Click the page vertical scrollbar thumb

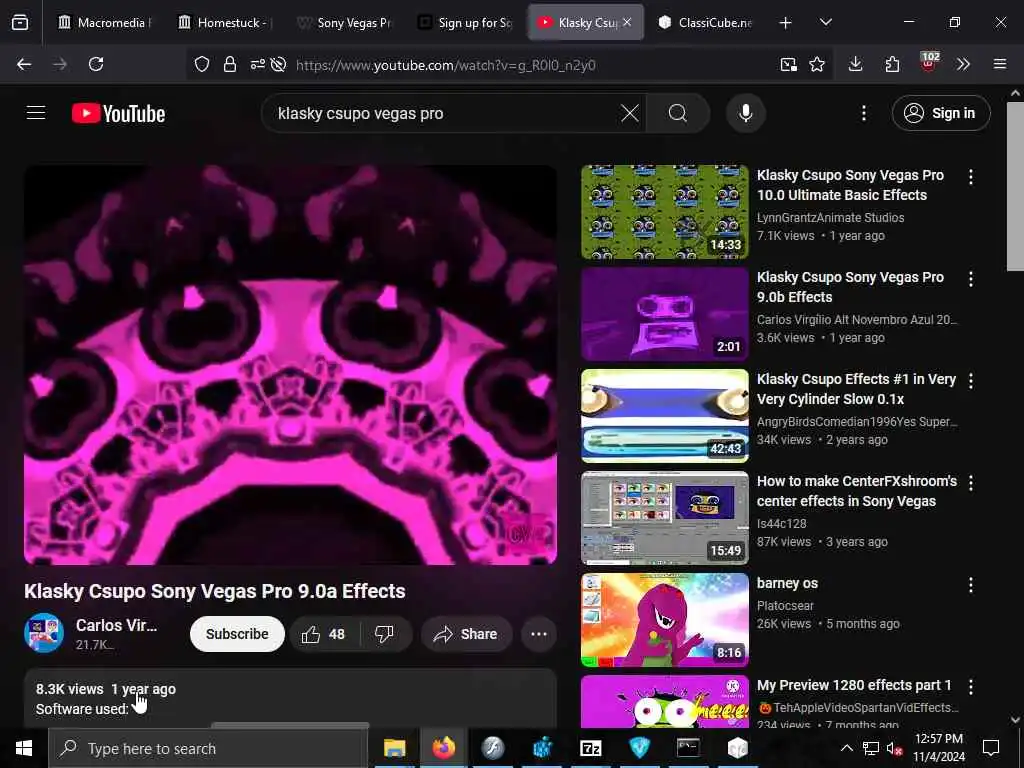click(1015, 186)
